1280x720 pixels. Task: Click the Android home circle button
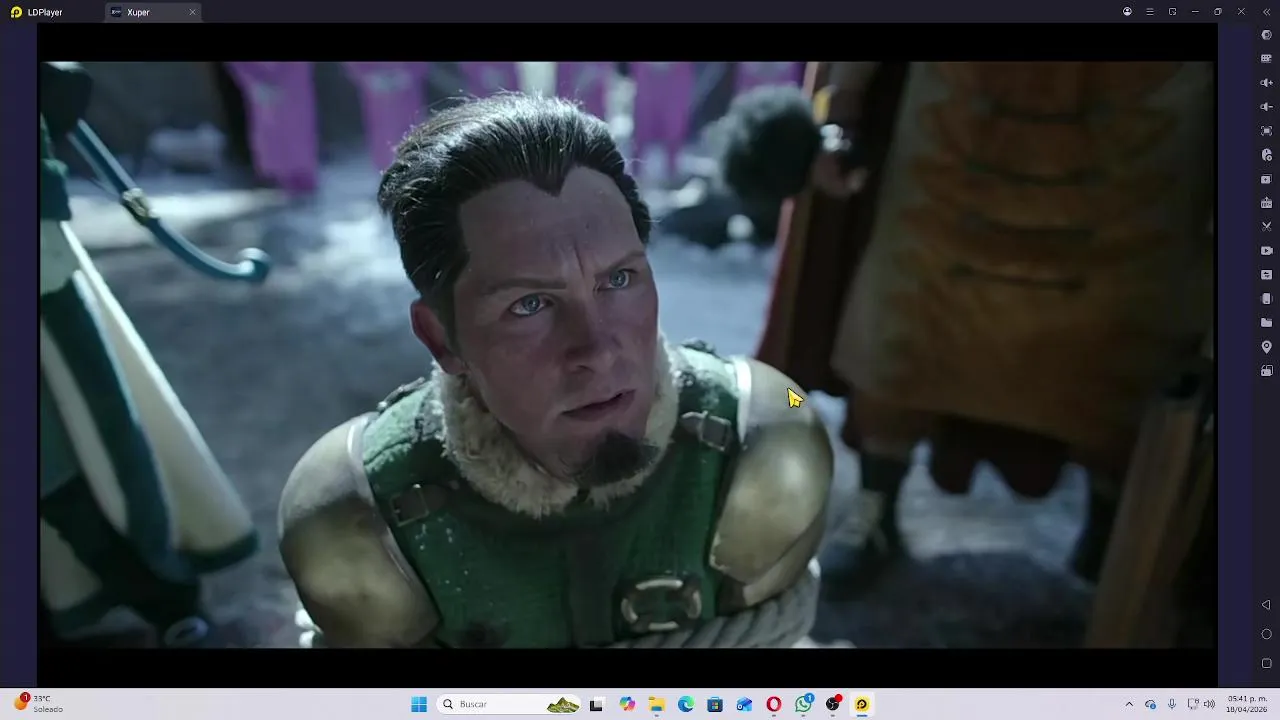coord(1266,634)
